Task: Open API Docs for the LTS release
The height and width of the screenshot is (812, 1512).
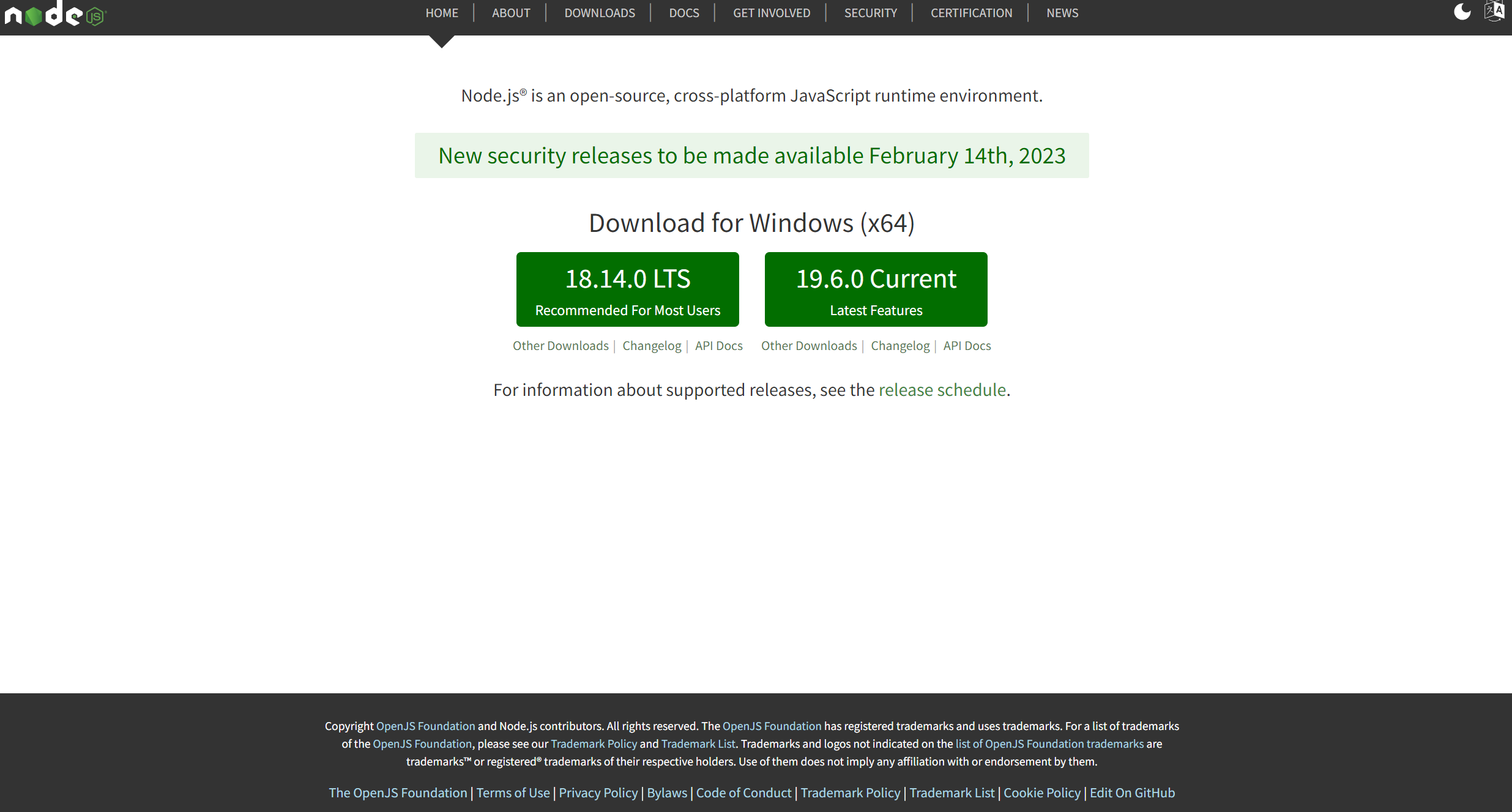Action: coord(719,346)
